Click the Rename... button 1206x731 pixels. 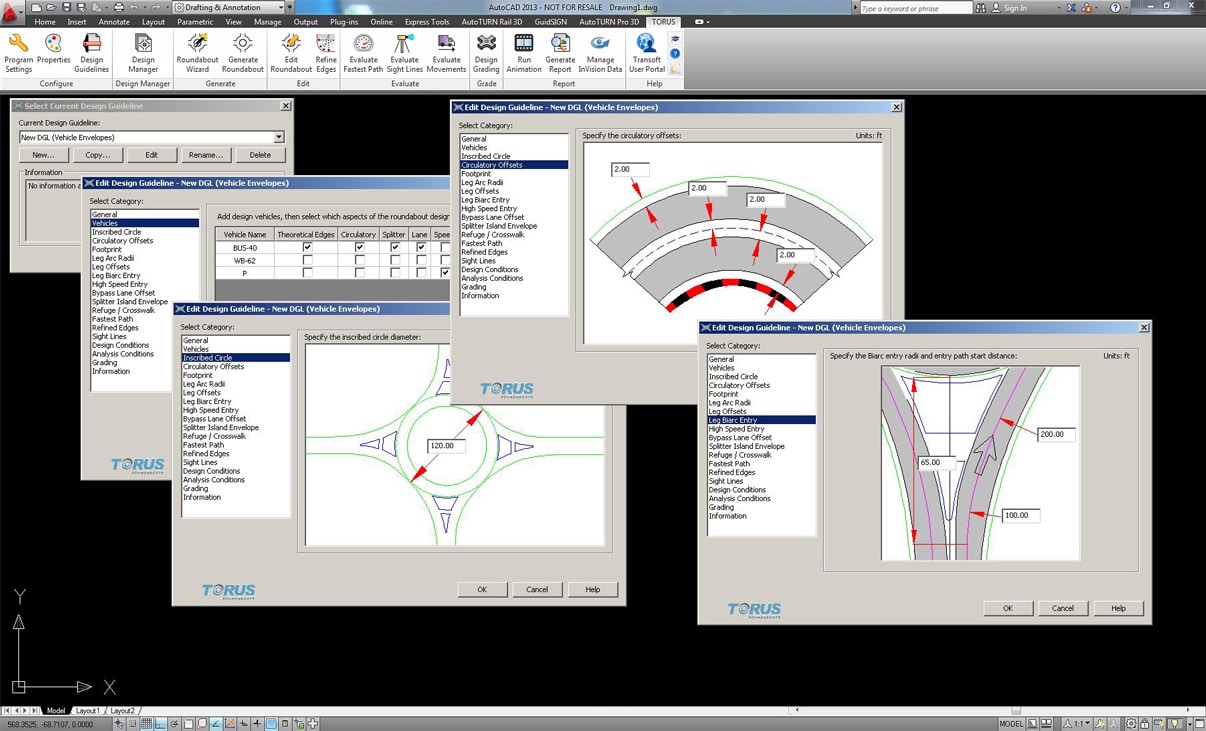(206, 155)
